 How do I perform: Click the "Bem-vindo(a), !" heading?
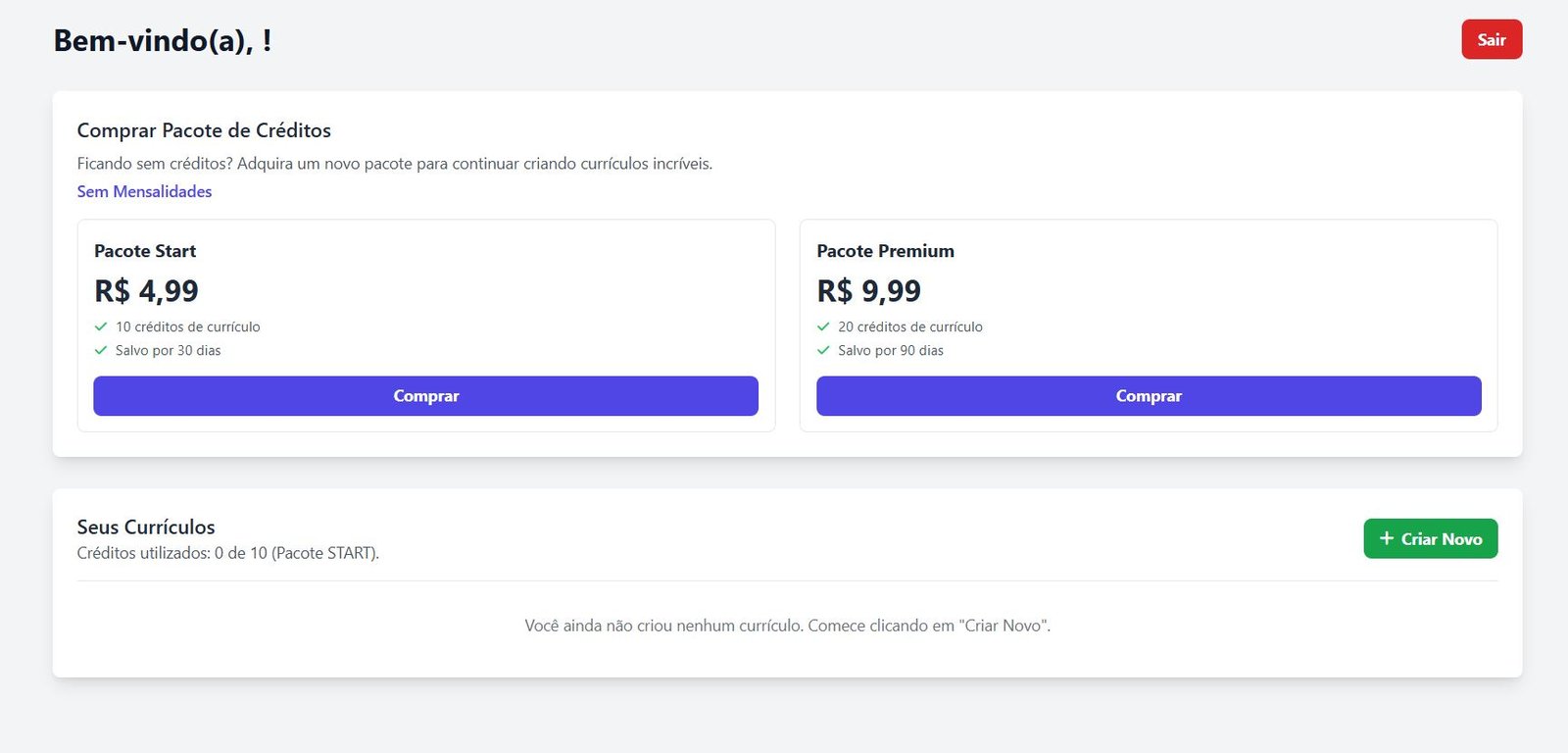click(163, 40)
